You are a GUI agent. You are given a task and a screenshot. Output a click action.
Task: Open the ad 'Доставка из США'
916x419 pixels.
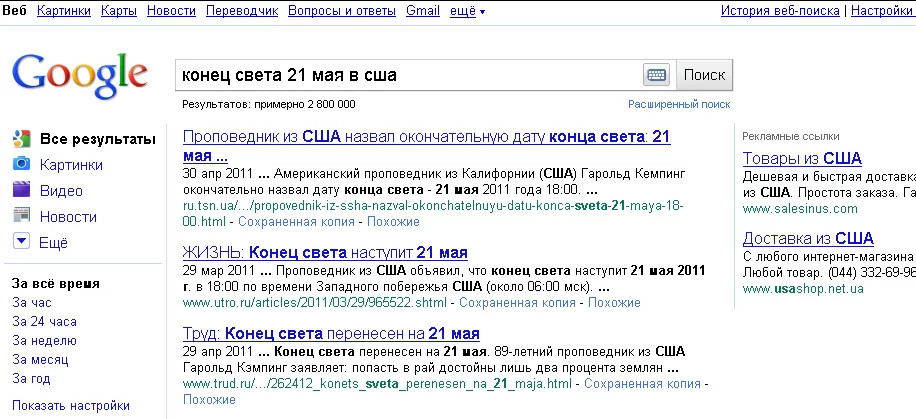coord(808,238)
